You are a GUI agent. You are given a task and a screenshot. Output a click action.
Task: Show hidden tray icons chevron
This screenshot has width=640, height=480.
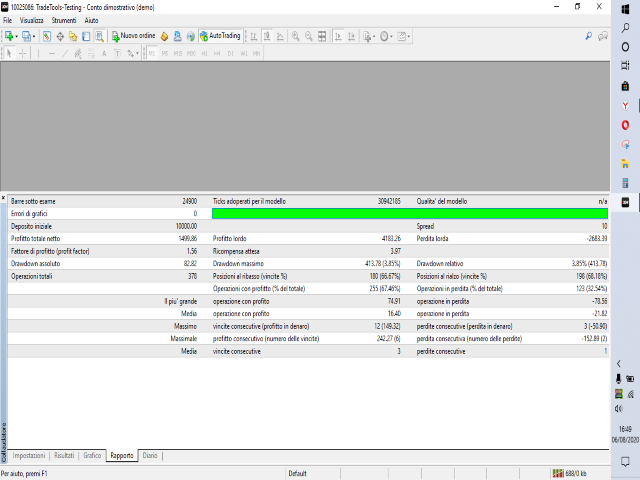(619, 364)
